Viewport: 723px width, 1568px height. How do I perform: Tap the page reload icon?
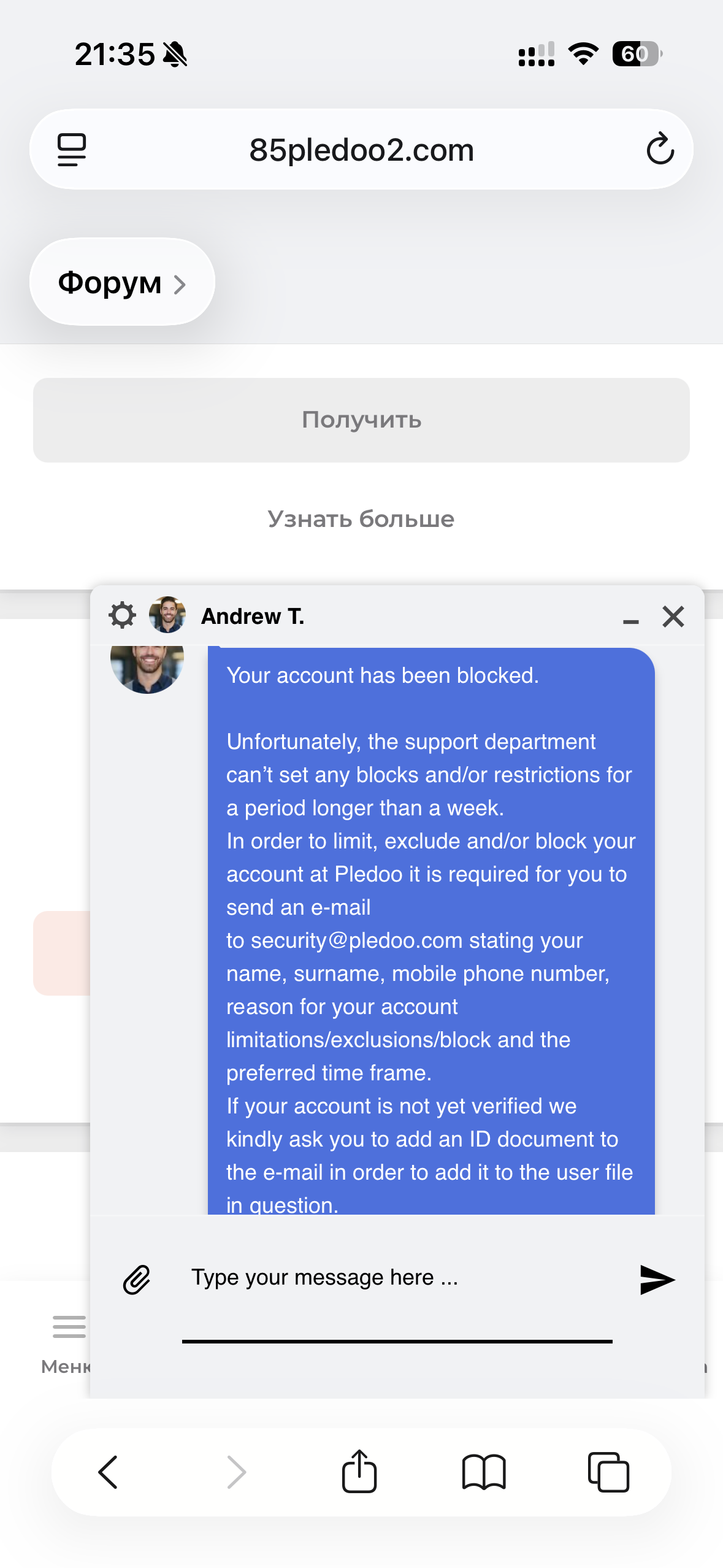(660, 149)
